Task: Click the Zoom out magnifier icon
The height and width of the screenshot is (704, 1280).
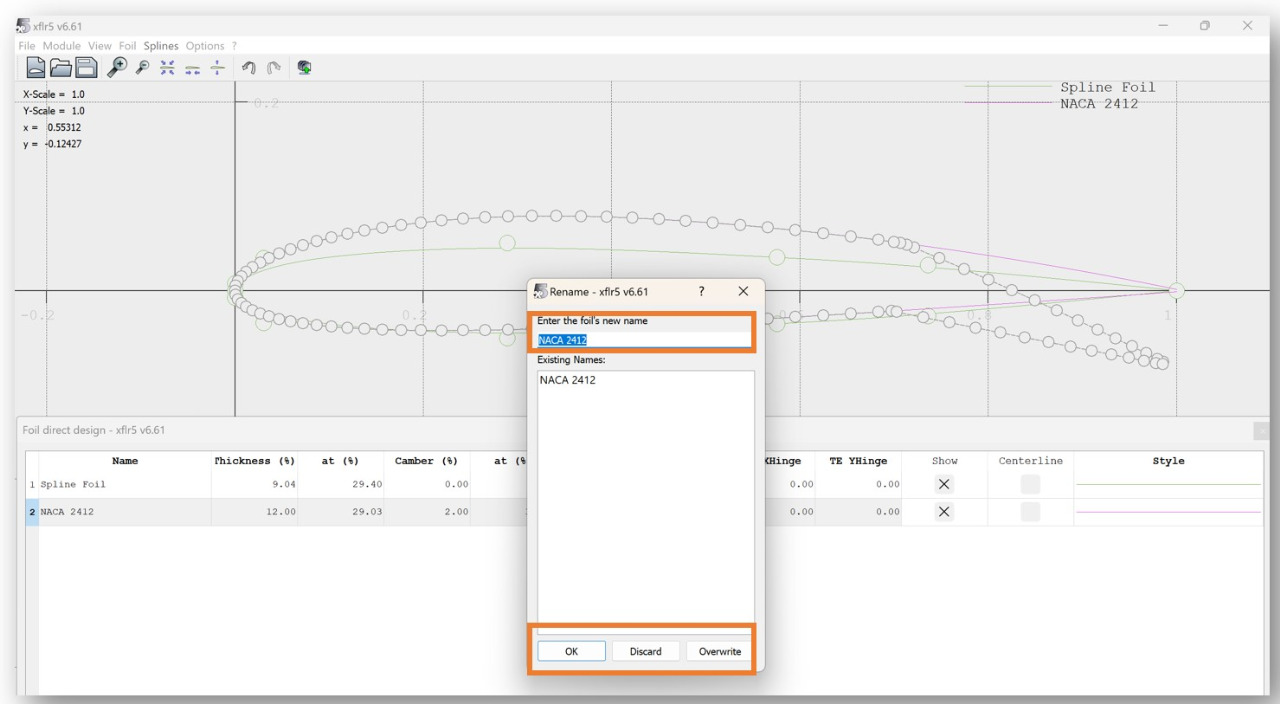Action: 143,68
